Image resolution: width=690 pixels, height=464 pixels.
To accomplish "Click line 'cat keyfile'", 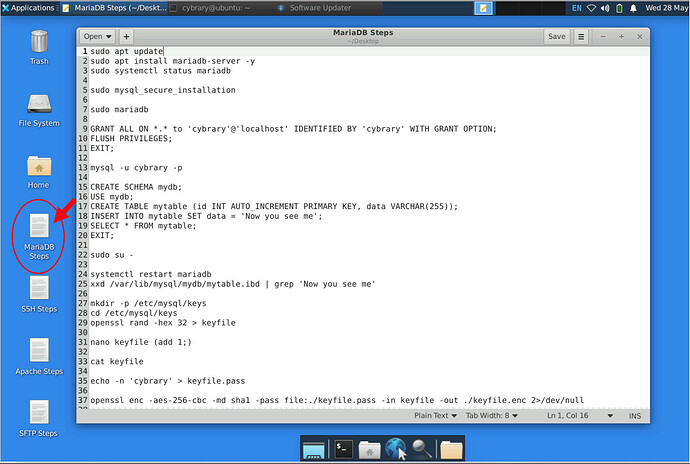I will coord(117,361).
